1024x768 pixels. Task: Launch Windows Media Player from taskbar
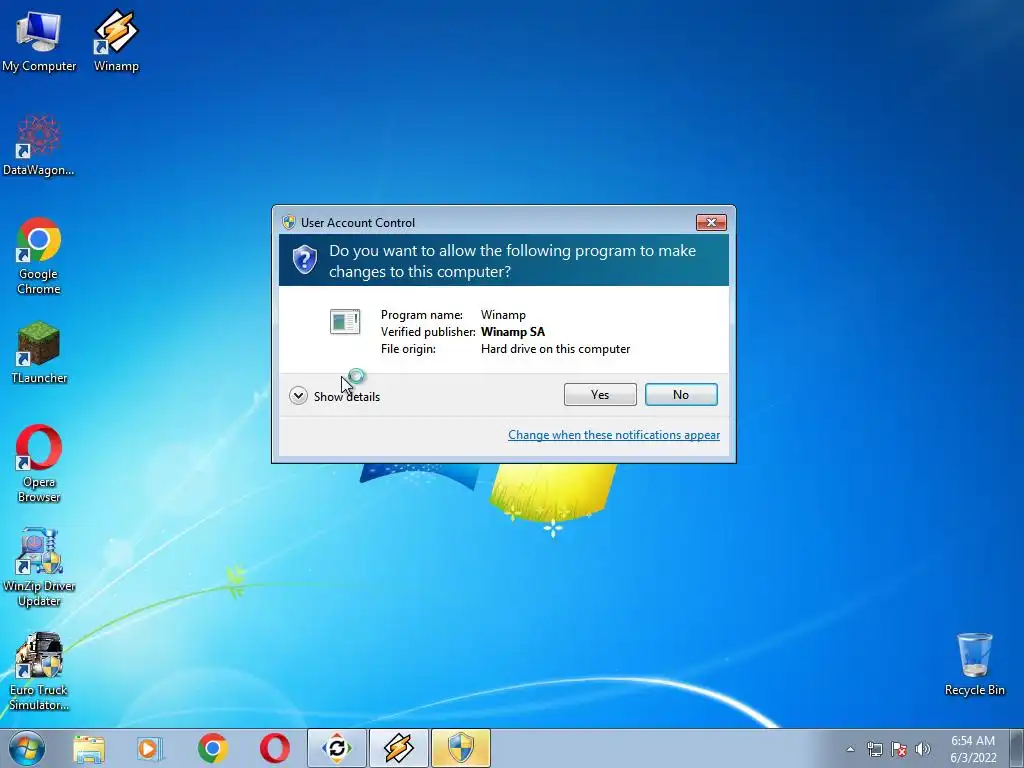(x=150, y=748)
